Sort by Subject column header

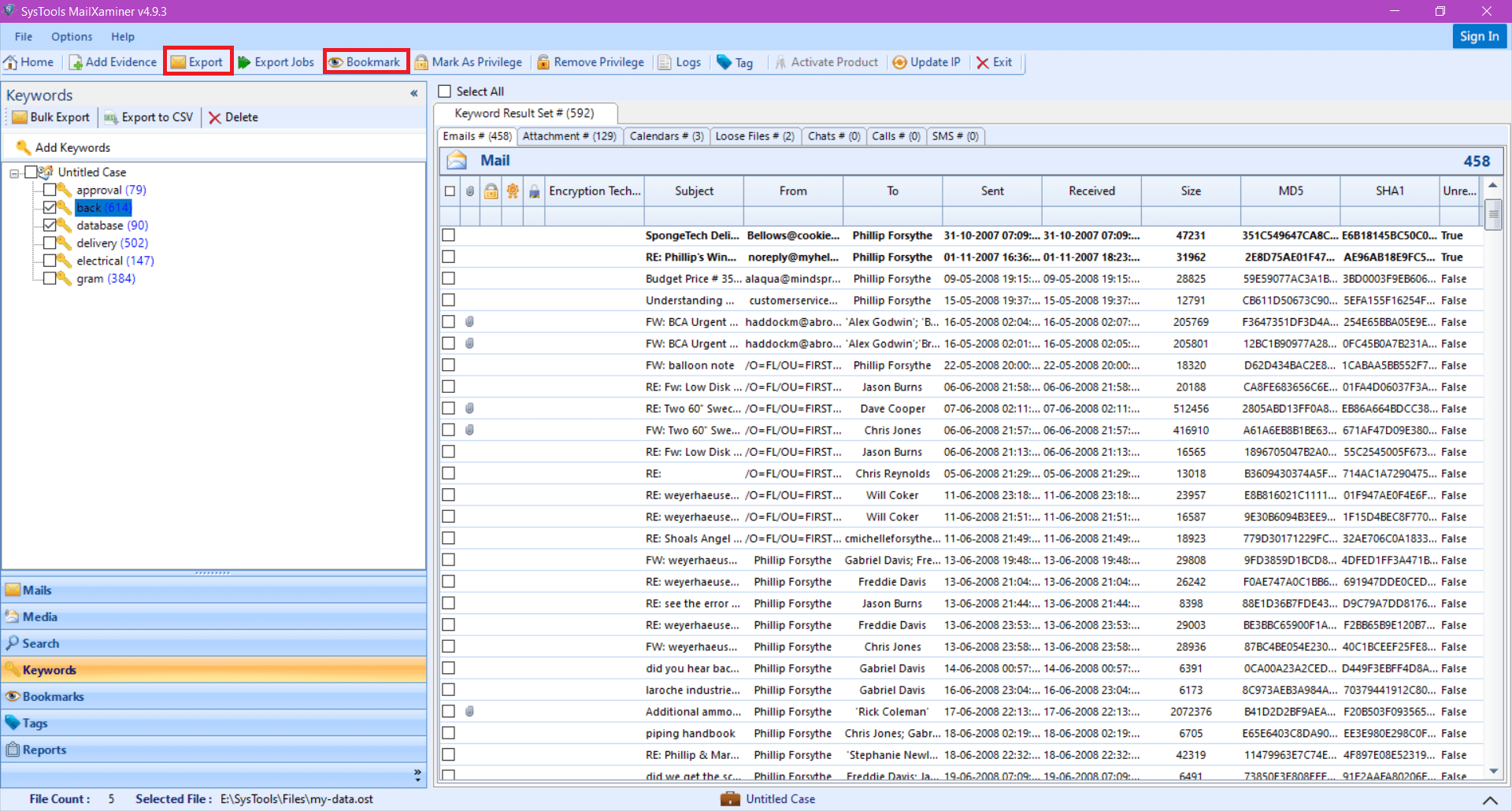point(694,191)
